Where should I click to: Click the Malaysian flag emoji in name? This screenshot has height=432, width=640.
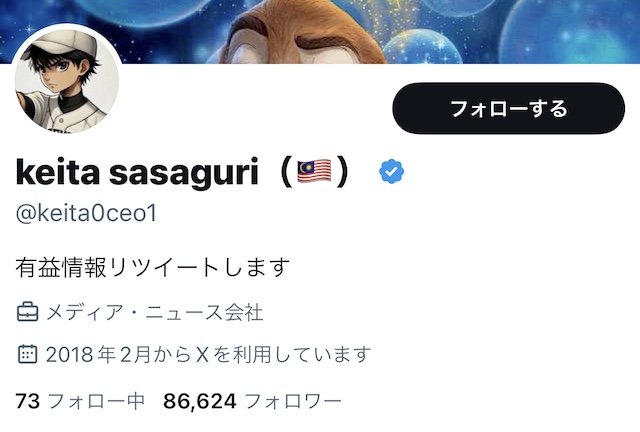tap(314, 171)
